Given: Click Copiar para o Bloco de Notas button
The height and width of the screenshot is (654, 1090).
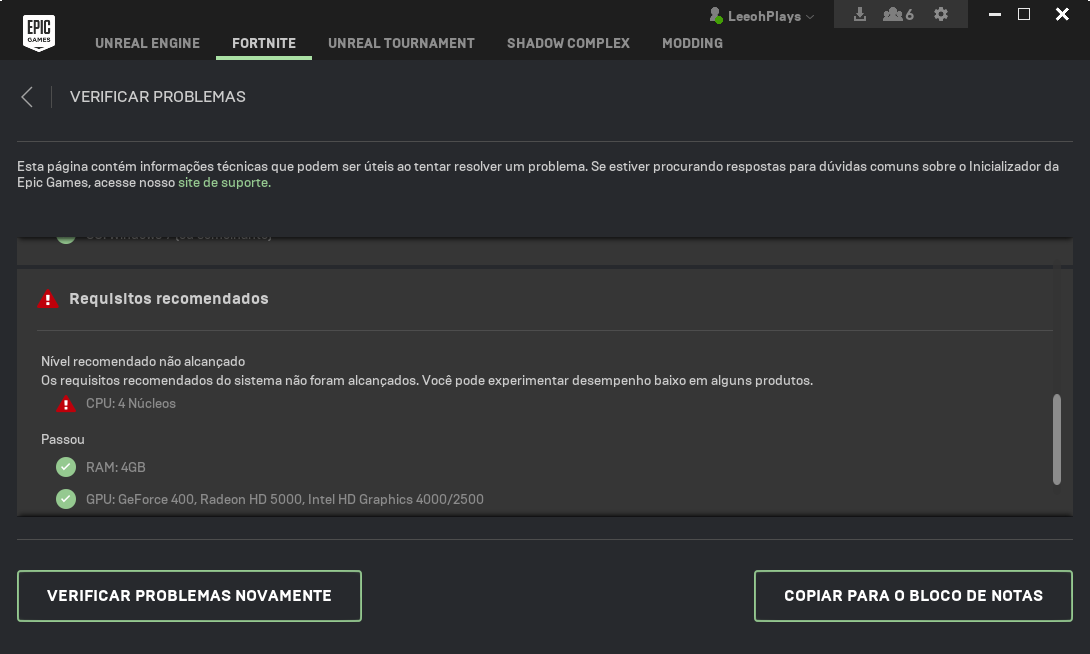Looking at the screenshot, I should (x=913, y=596).
